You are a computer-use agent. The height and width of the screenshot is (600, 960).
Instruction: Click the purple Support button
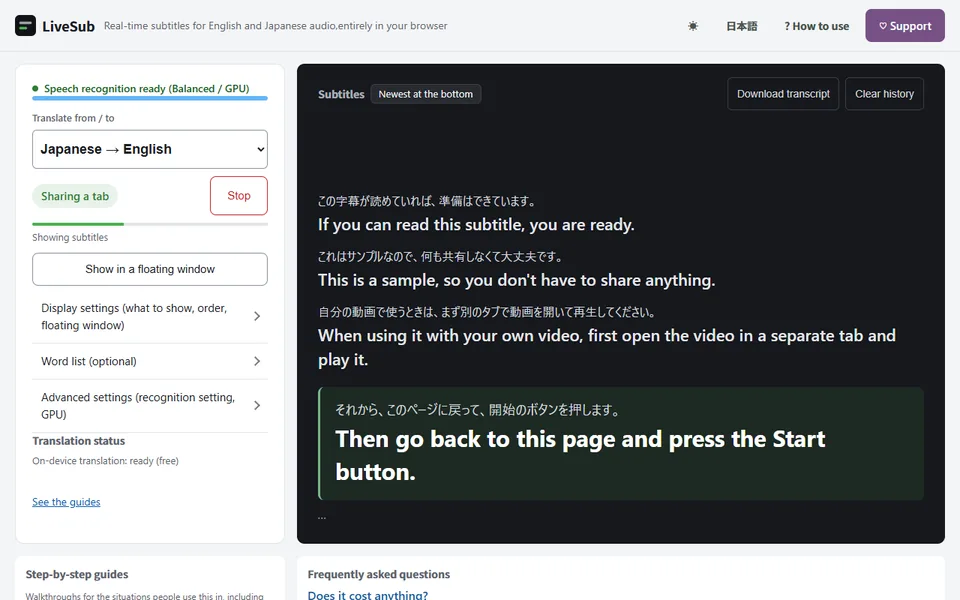pyautogui.click(x=904, y=26)
